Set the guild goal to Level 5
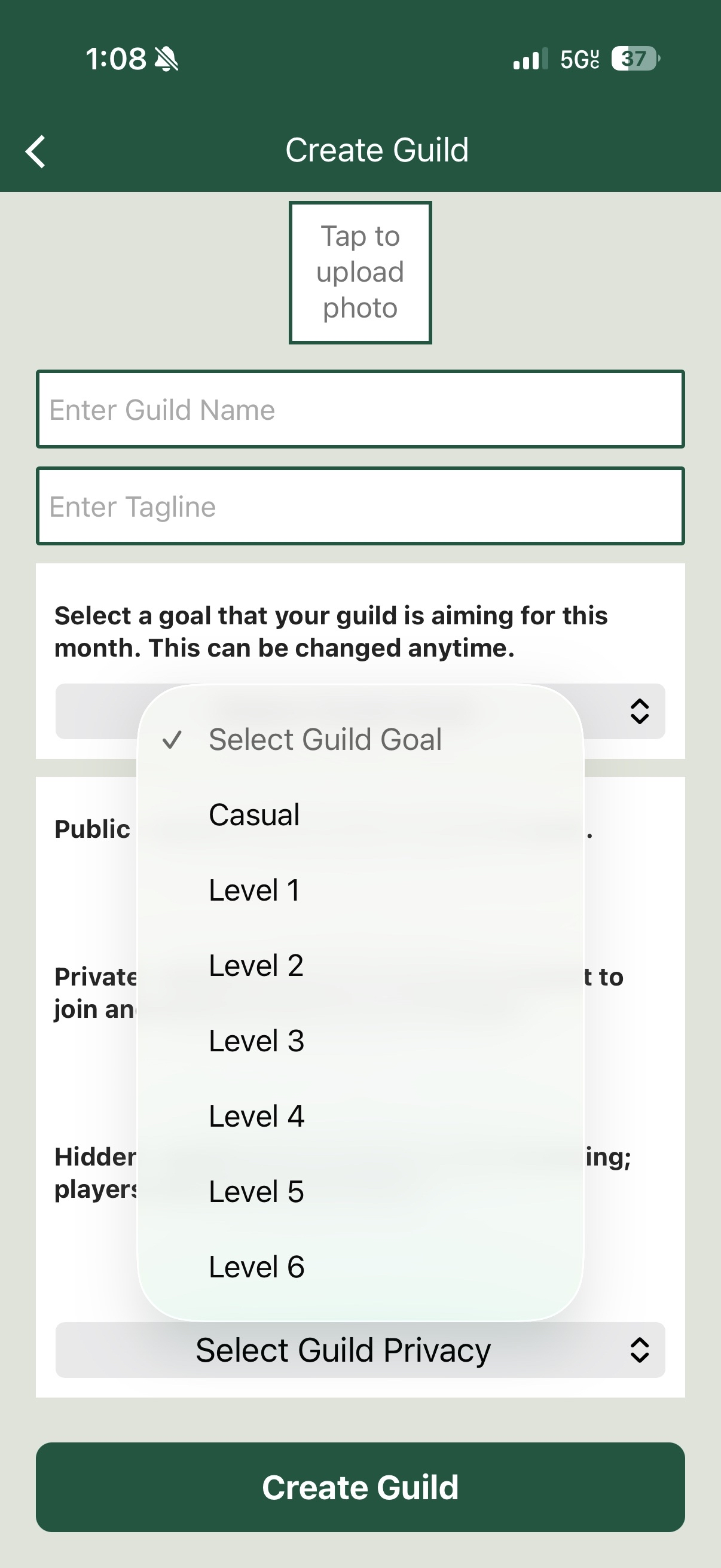This screenshot has width=721, height=1568. coord(256,1192)
